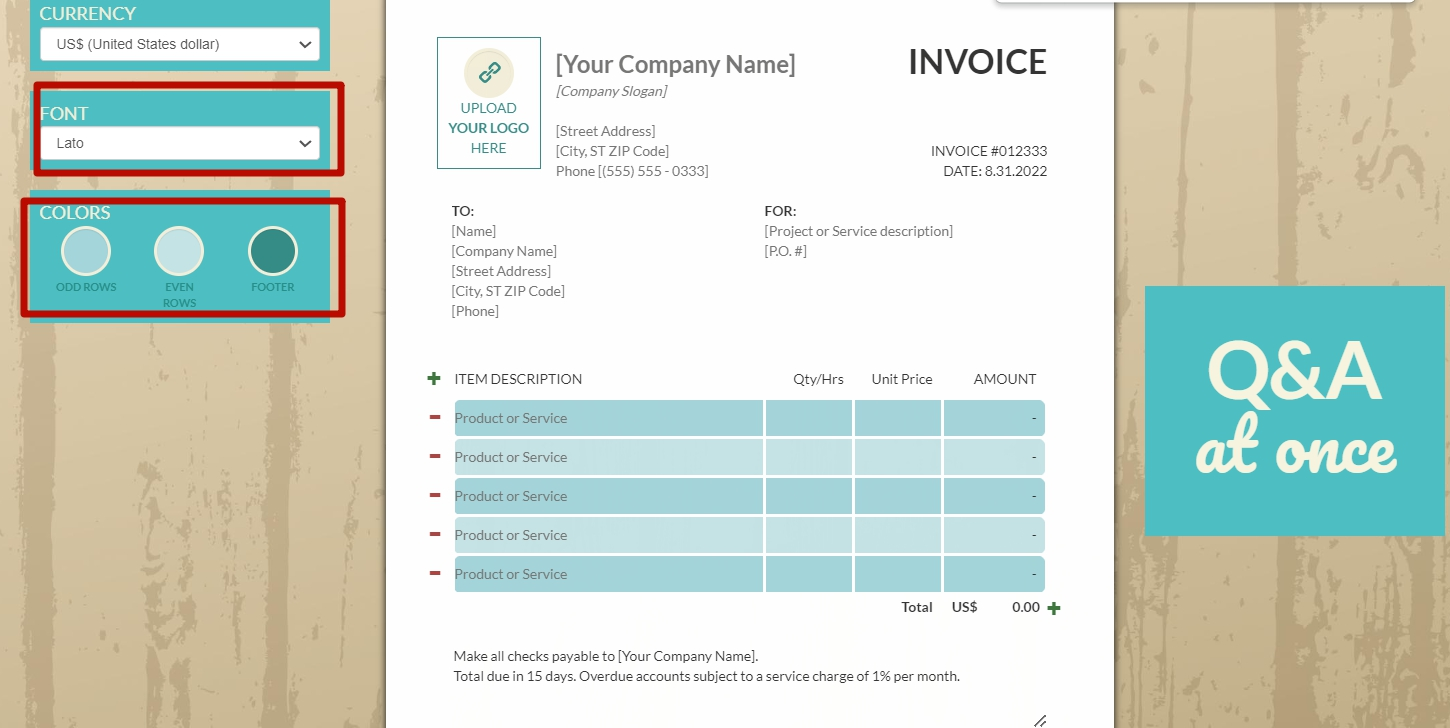The image size is (1450, 728).
Task: Remove the first Product or Service row
Action: pyautogui.click(x=435, y=417)
